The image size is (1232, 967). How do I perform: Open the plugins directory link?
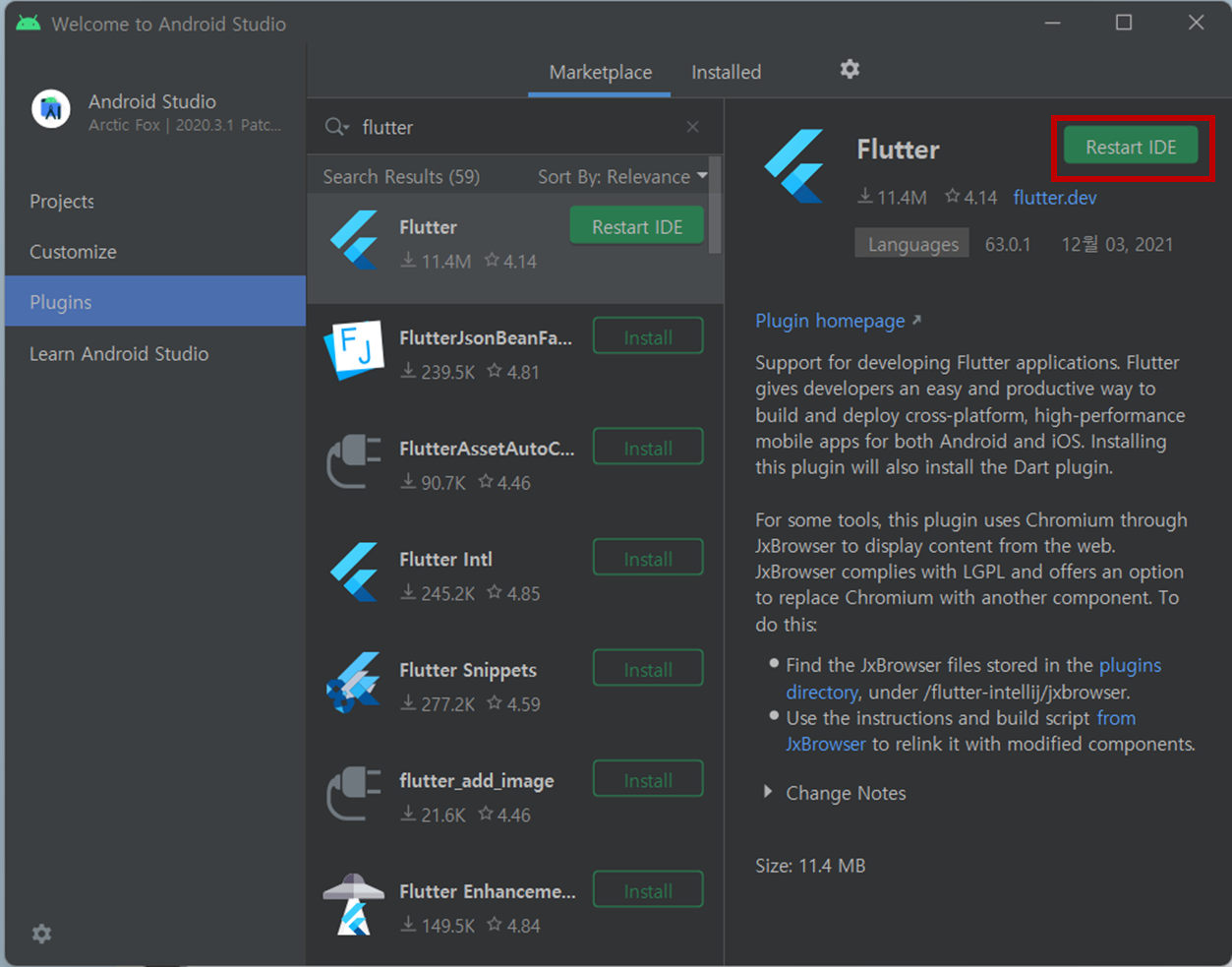tap(973, 678)
